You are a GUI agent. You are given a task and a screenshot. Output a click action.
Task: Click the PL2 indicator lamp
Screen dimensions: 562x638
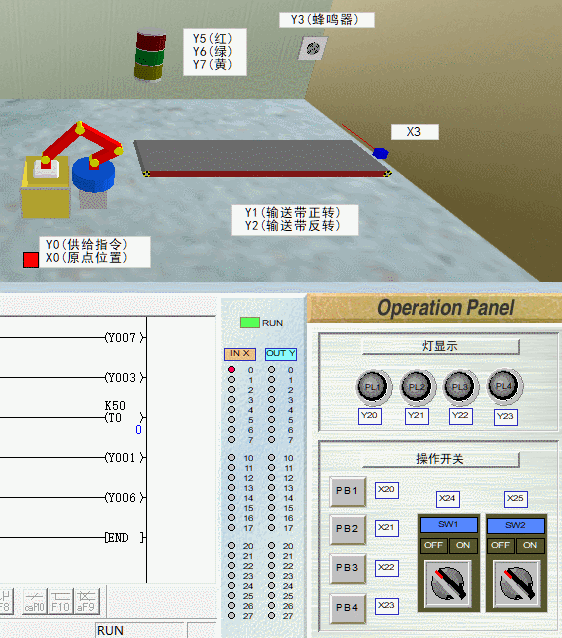[416, 387]
